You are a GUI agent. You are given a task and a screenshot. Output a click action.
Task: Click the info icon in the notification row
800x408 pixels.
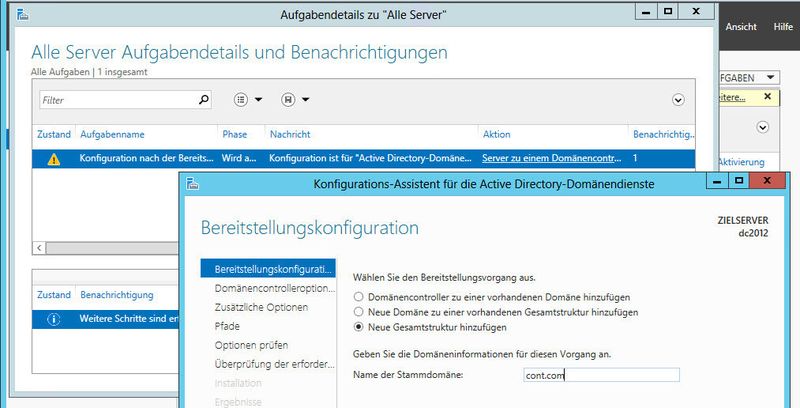tap(54, 319)
